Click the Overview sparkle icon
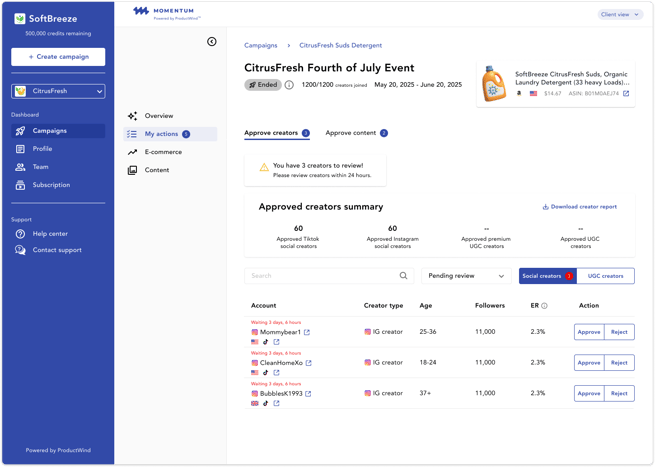Viewport: 655px width, 467px height. point(132,116)
